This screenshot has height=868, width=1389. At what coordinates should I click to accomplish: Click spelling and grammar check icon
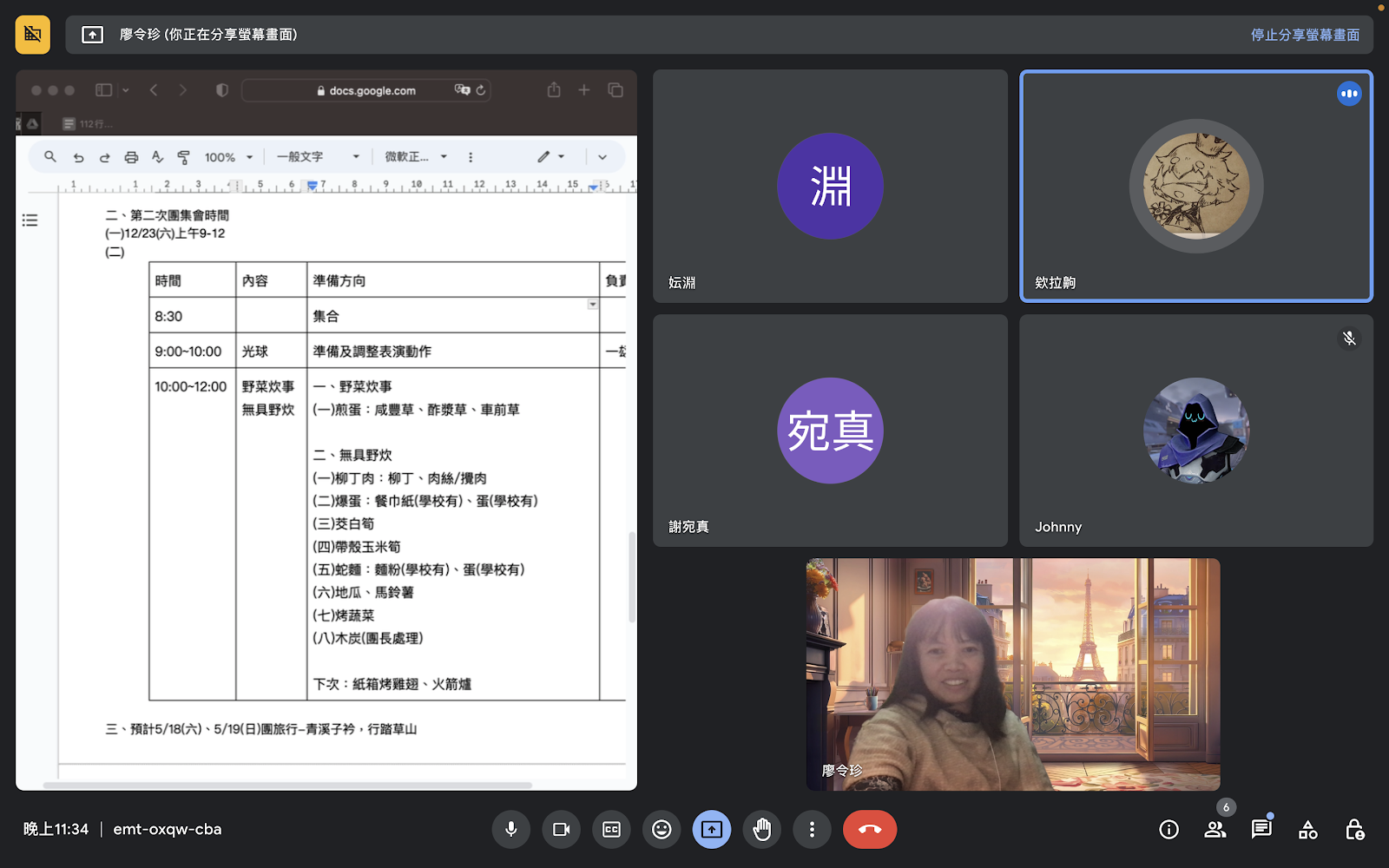point(157,157)
